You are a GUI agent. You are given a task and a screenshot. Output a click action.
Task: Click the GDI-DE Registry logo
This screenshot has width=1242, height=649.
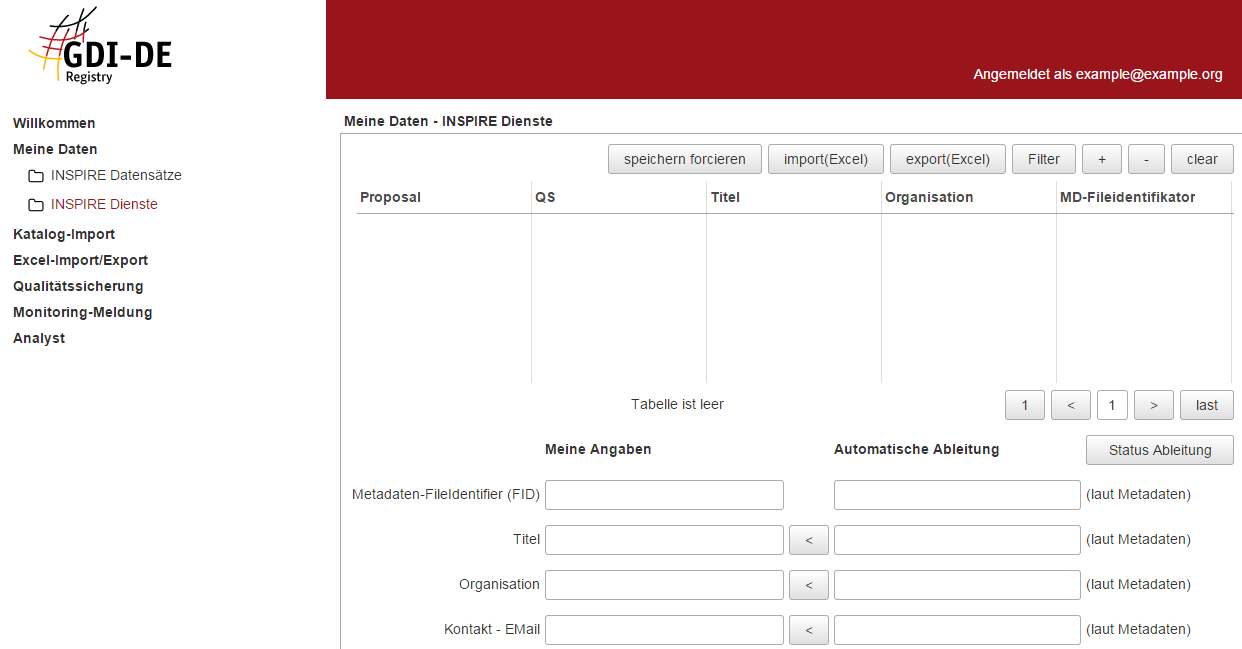click(100, 50)
